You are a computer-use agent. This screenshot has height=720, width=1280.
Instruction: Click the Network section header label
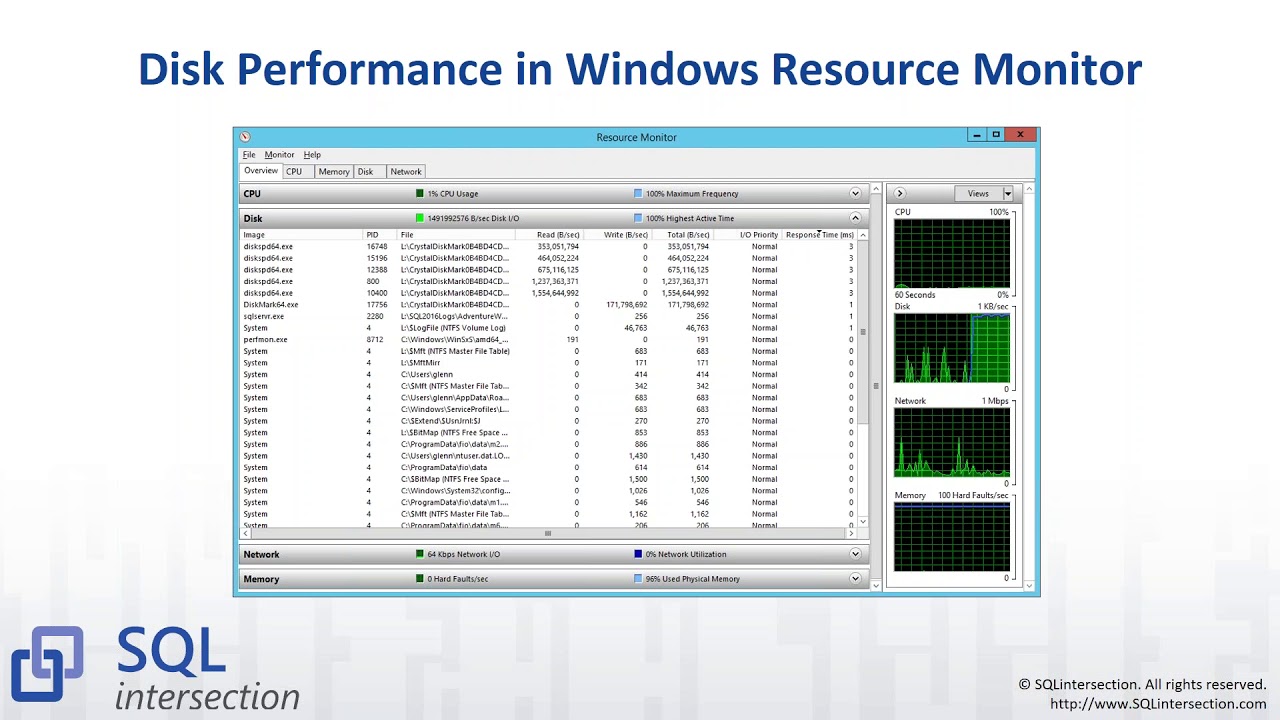pos(261,555)
